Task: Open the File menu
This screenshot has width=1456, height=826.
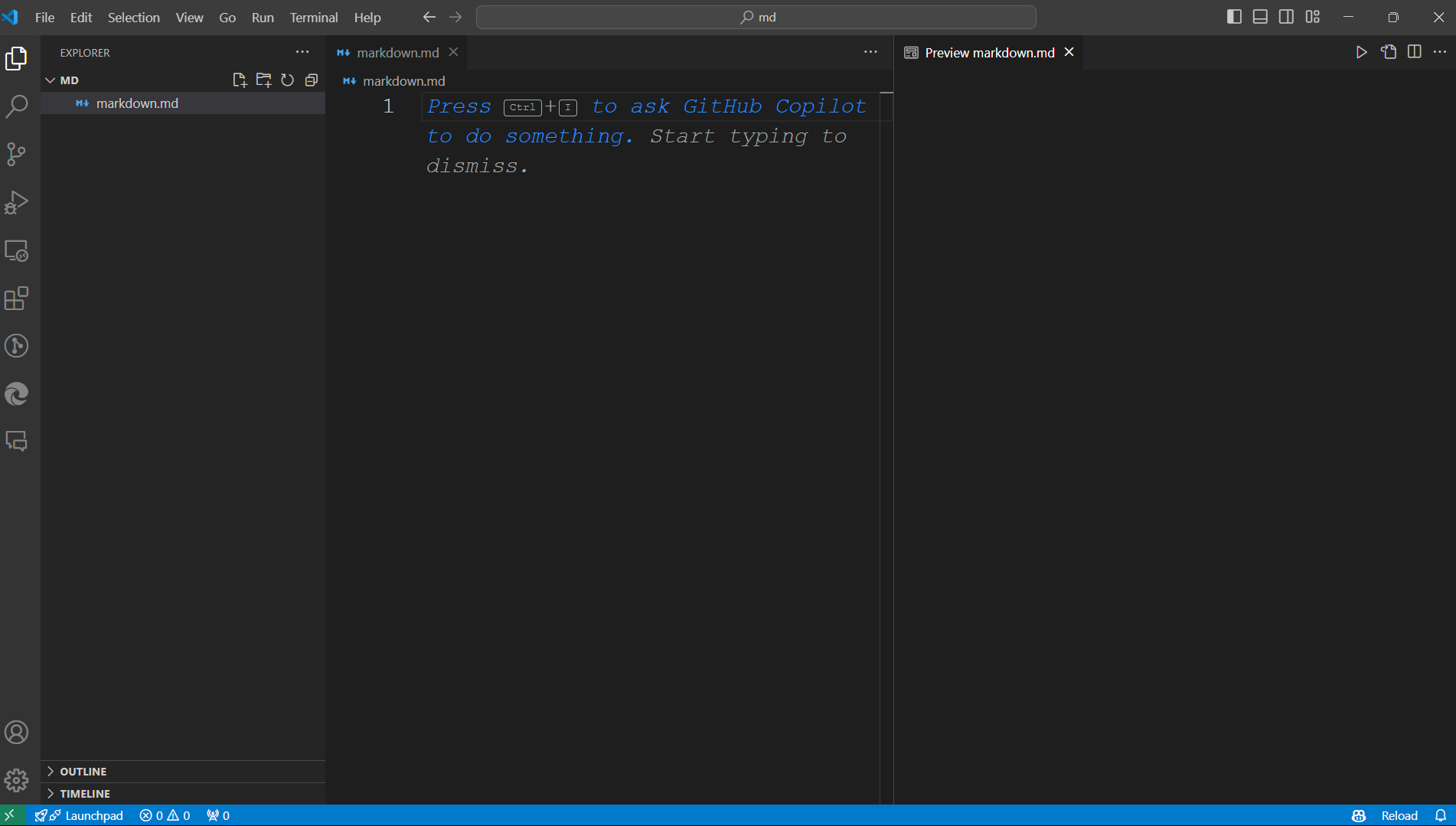Action: click(44, 17)
